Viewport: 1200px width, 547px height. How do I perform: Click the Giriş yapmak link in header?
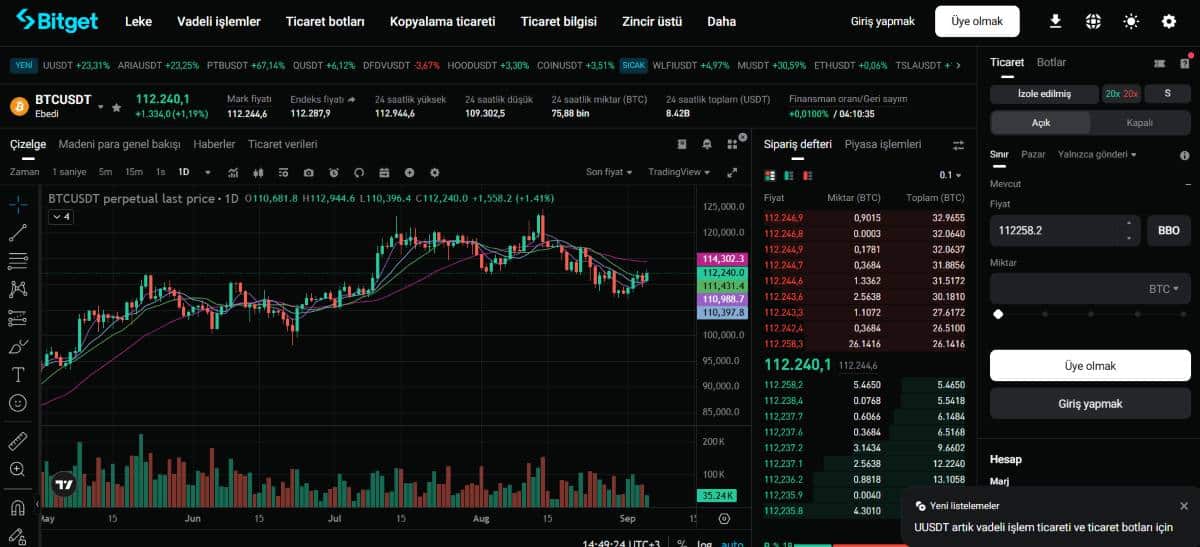[x=882, y=21]
